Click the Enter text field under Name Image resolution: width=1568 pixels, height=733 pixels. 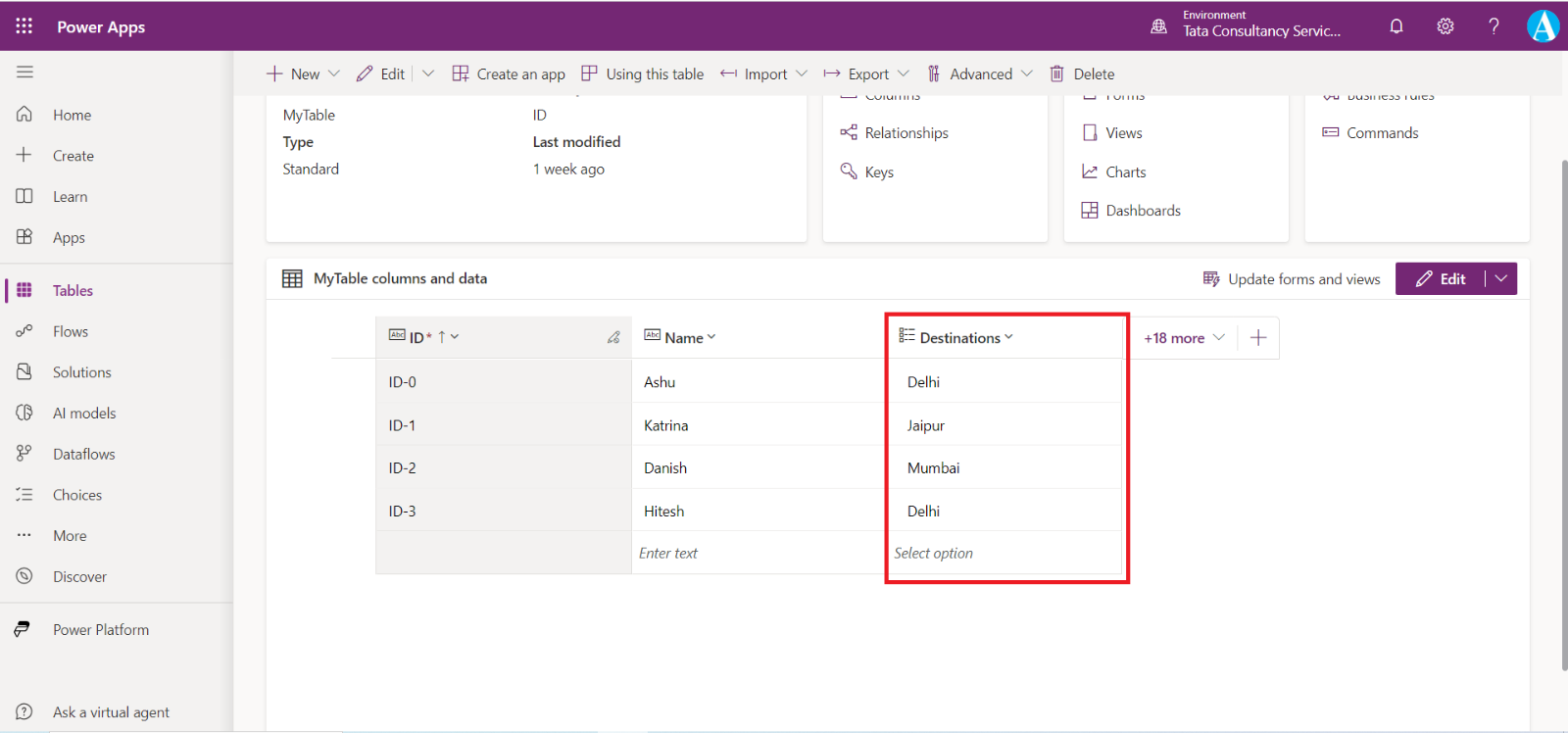(757, 554)
